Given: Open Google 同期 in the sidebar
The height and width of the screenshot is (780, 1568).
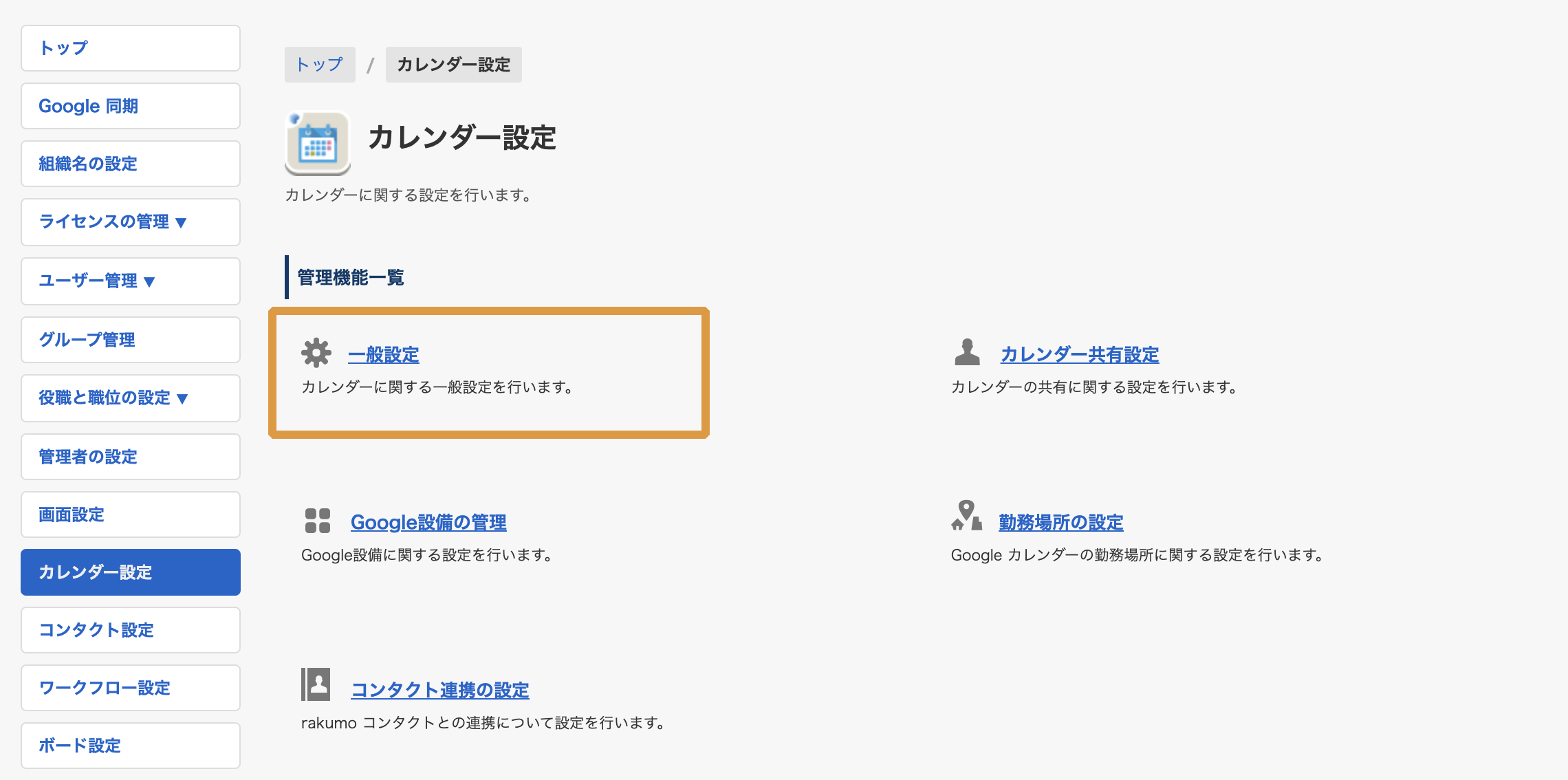Looking at the screenshot, I should (x=131, y=106).
